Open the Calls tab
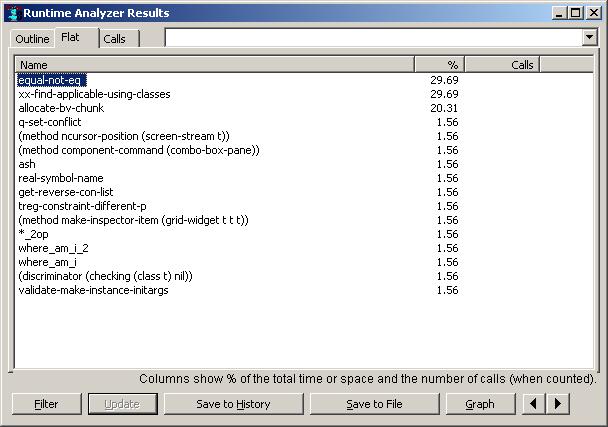This screenshot has width=608, height=427. click(119, 39)
